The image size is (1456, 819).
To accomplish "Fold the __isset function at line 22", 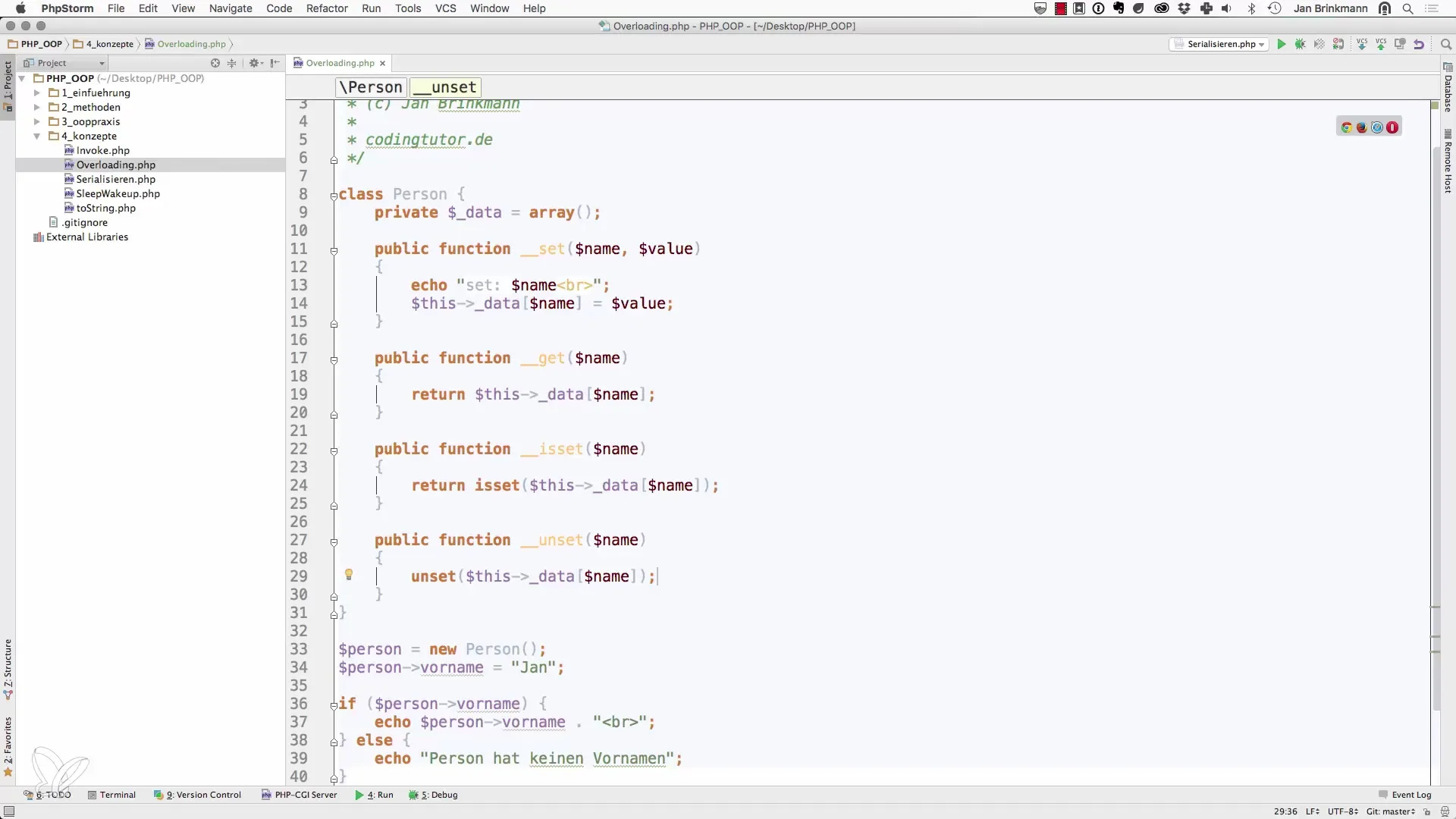I will click(334, 450).
